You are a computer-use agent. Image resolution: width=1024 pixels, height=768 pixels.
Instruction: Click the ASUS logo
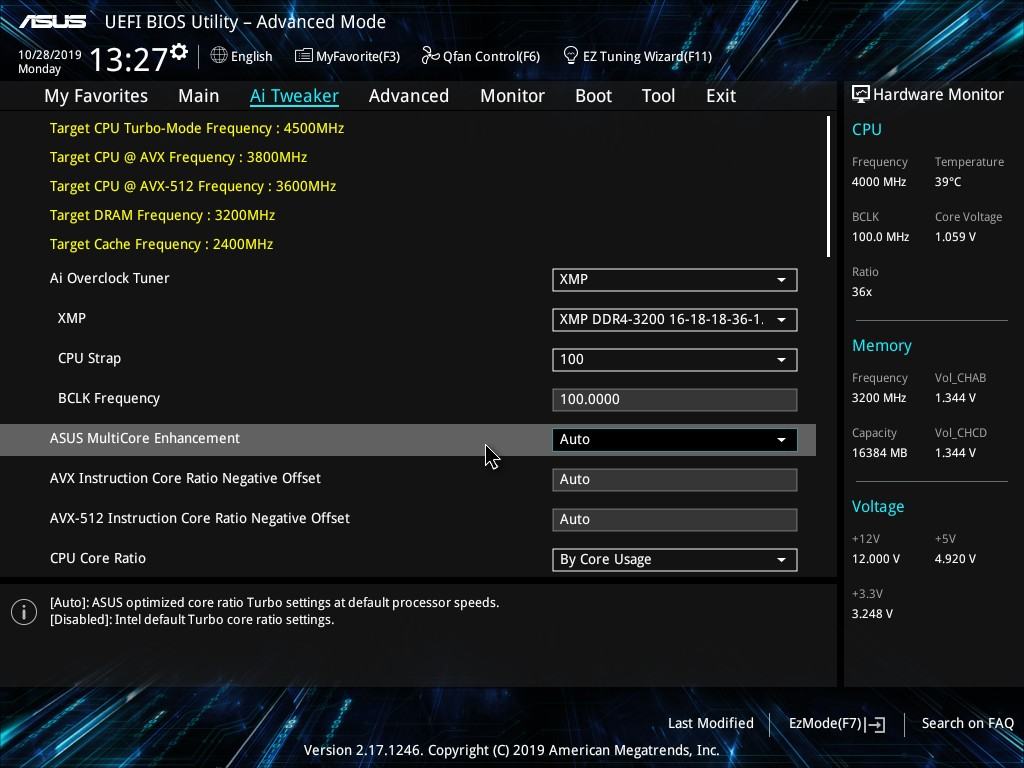click(52, 22)
